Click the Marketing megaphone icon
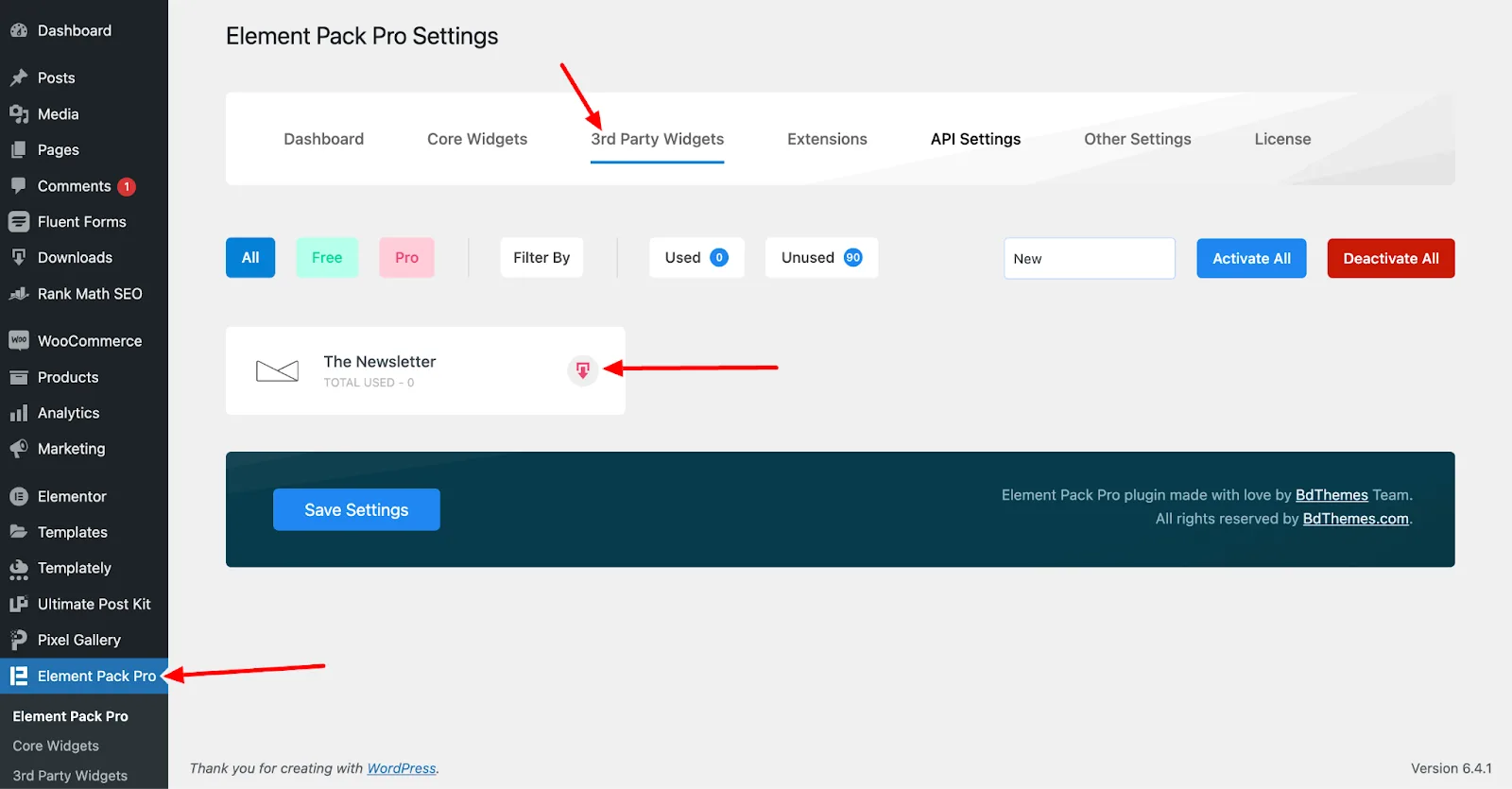Screen dimensions: 1512x789 click(19, 449)
